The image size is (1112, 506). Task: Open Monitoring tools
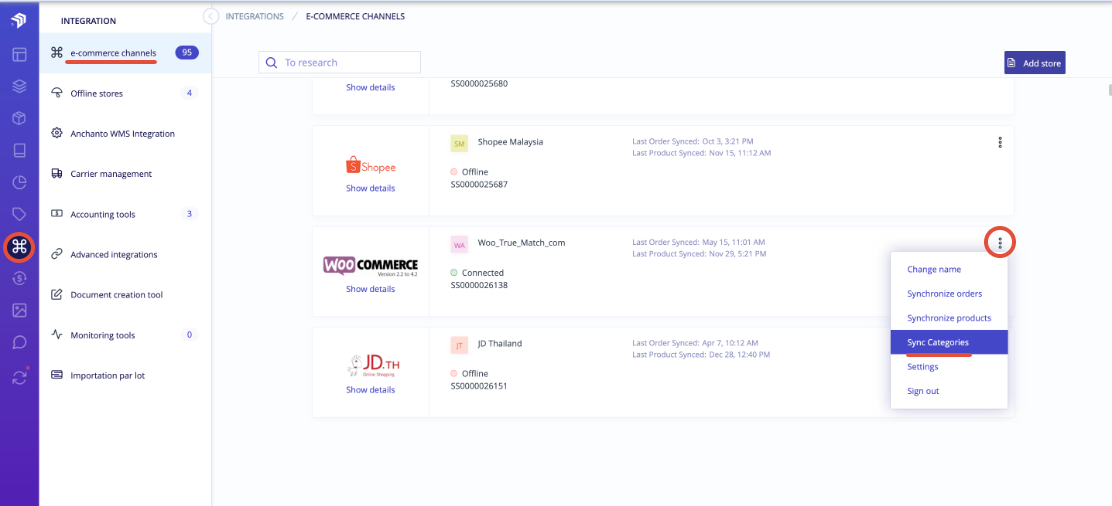click(x=125, y=335)
